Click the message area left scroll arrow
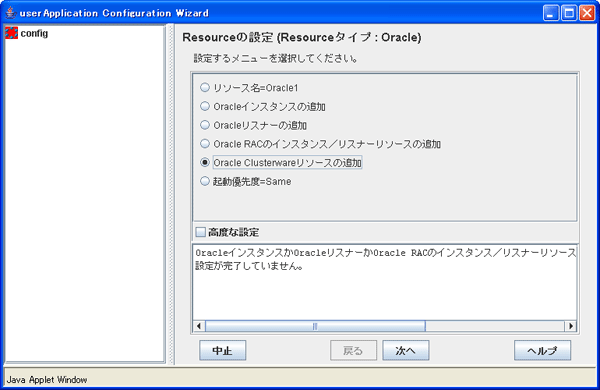Viewport: 600px width, 390px height. tap(199, 326)
